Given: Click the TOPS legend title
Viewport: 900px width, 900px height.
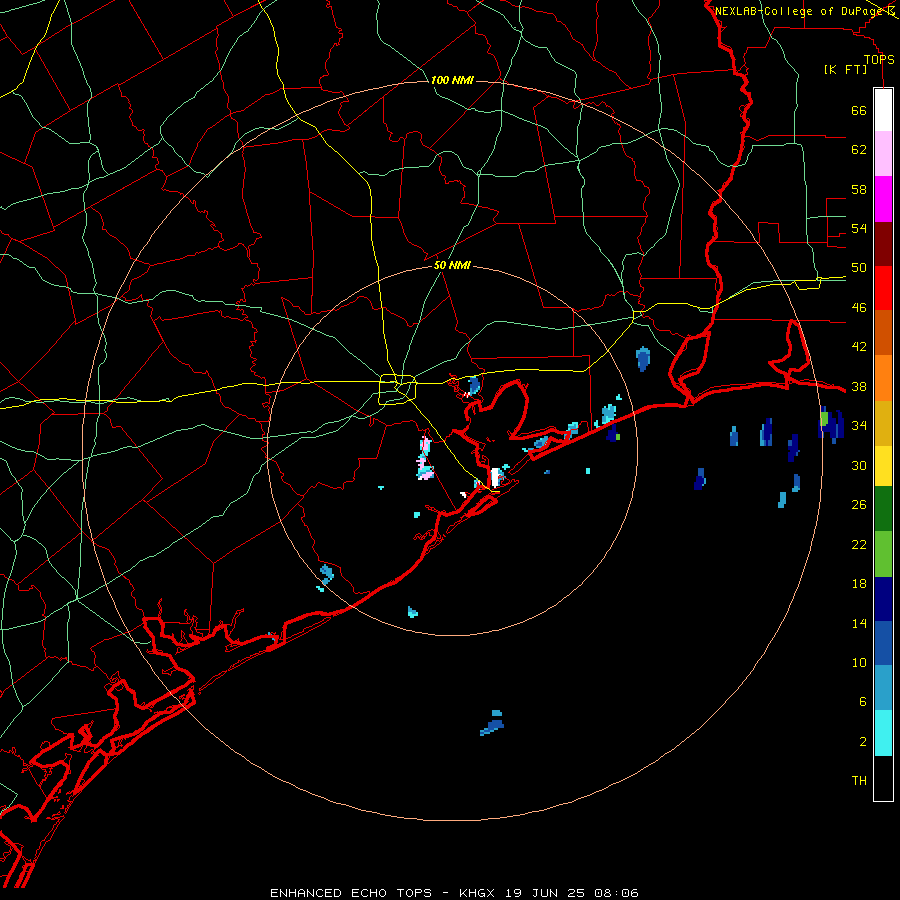Looking at the screenshot, I should click(879, 60).
